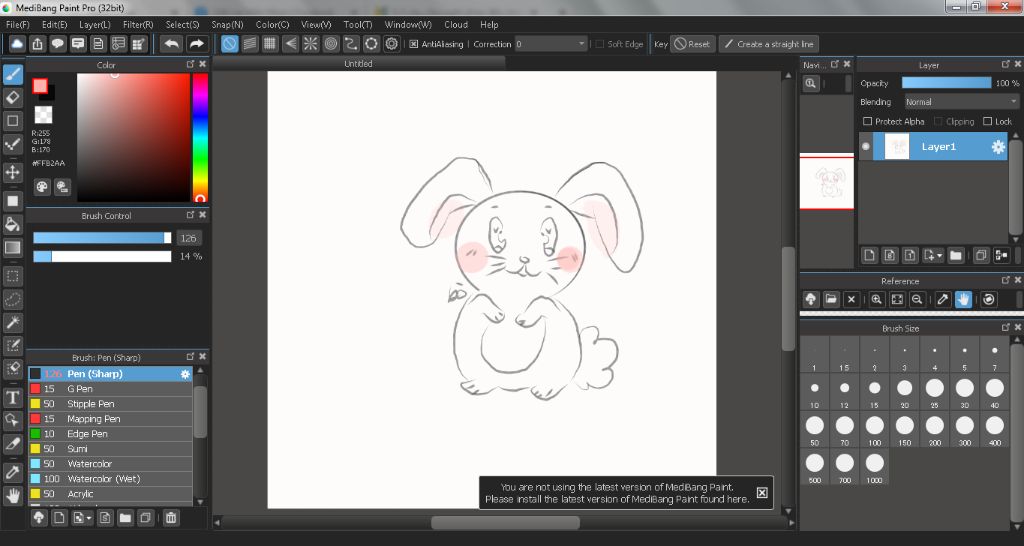Select the Text tool
Viewport: 1024px width, 546px height.
(x=13, y=398)
